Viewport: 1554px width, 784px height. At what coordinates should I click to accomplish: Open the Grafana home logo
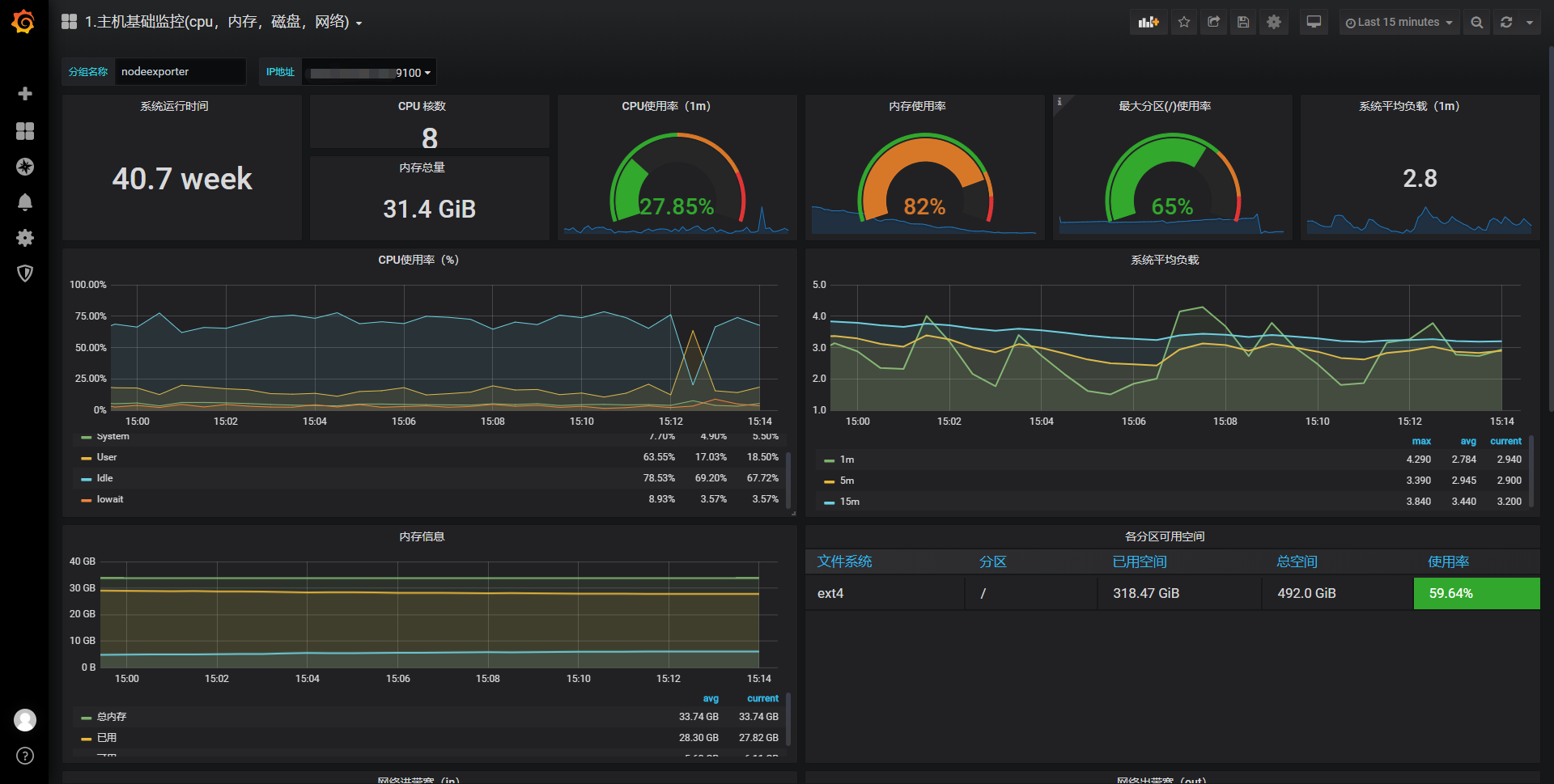point(23,22)
